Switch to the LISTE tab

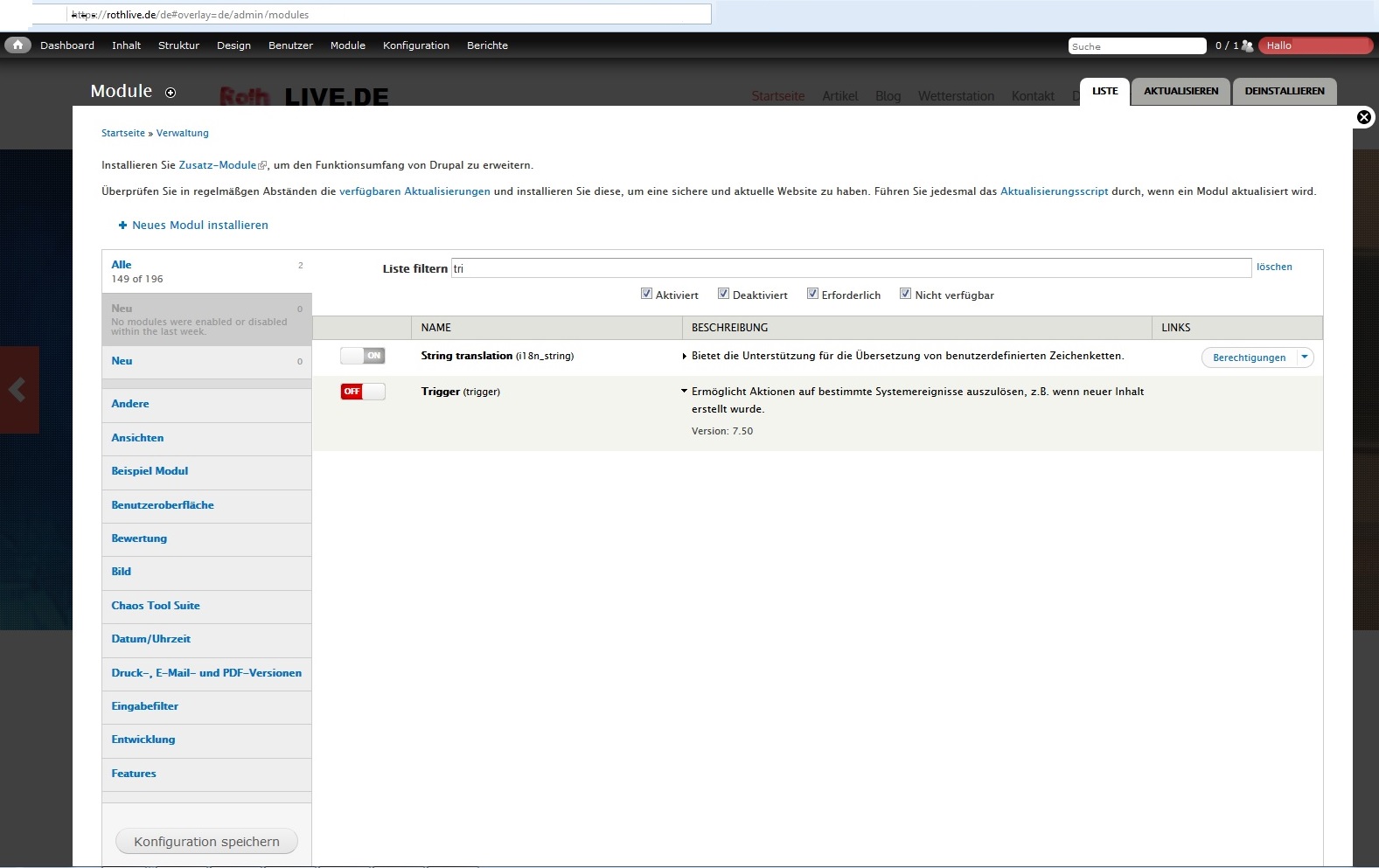pyautogui.click(x=1105, y=91)
